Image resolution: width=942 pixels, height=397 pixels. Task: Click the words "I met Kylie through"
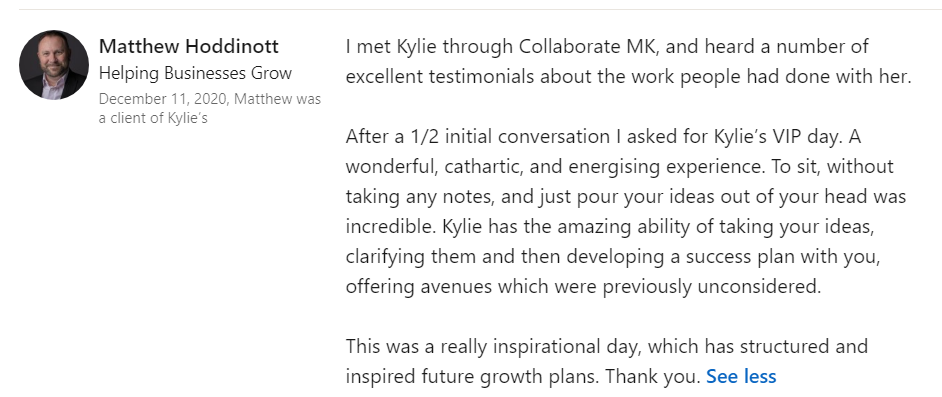(x=430, y=46)
